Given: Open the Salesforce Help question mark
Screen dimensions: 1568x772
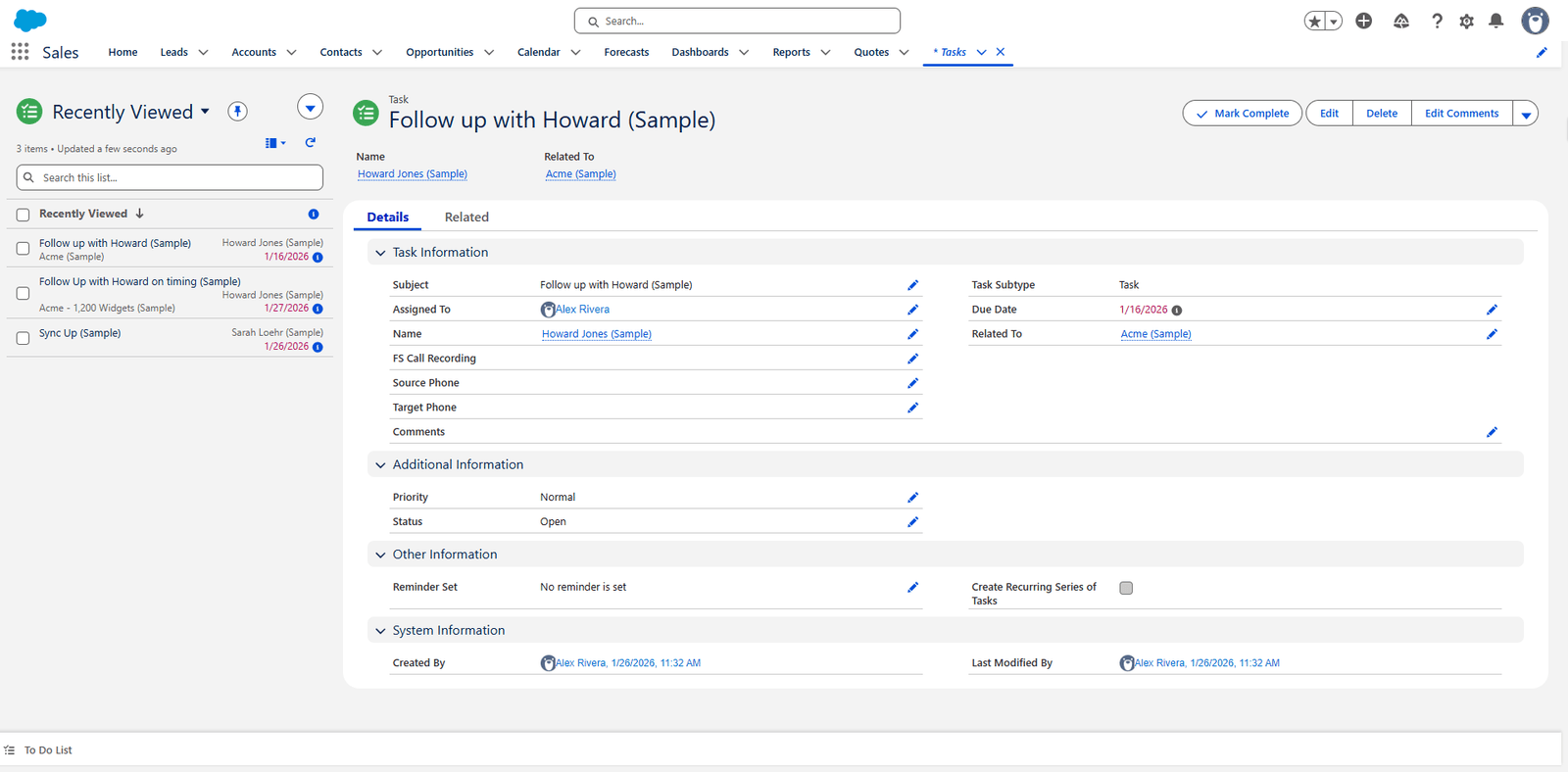Looking at the screenshot, I should tap(1437, 21).
